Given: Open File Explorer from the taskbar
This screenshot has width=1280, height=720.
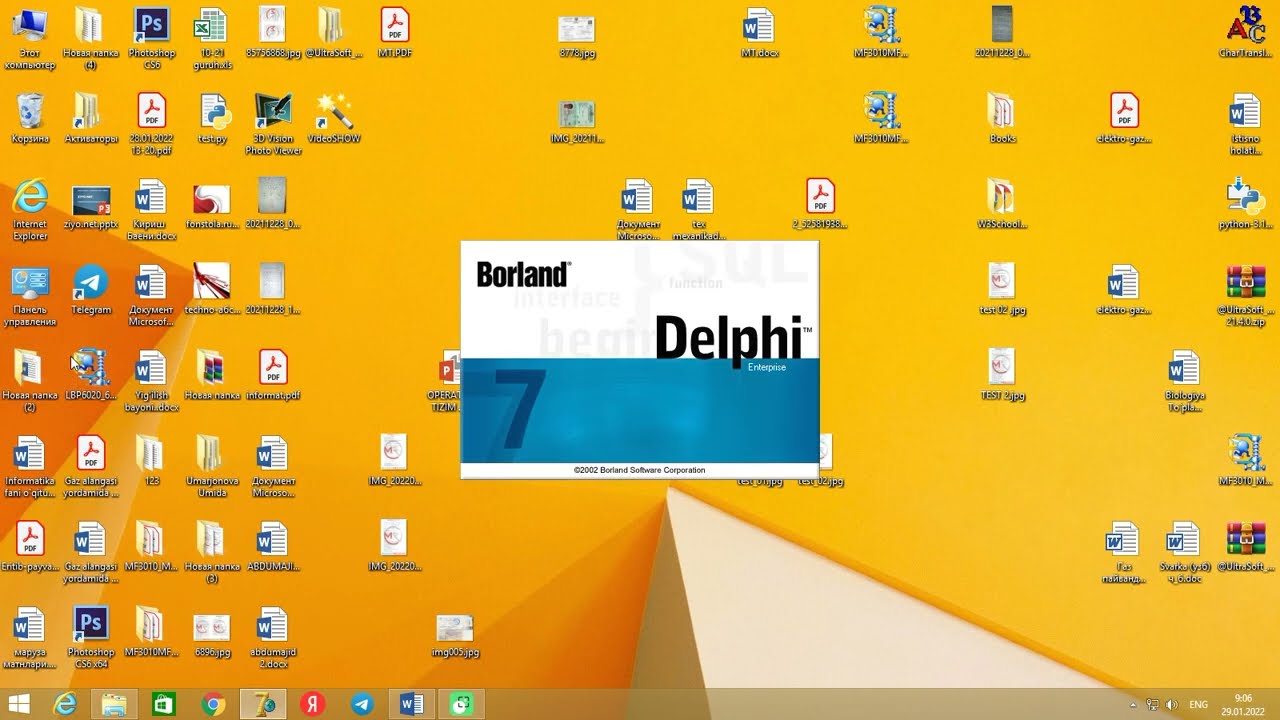Looking at the screenshot, I should 114,704.
